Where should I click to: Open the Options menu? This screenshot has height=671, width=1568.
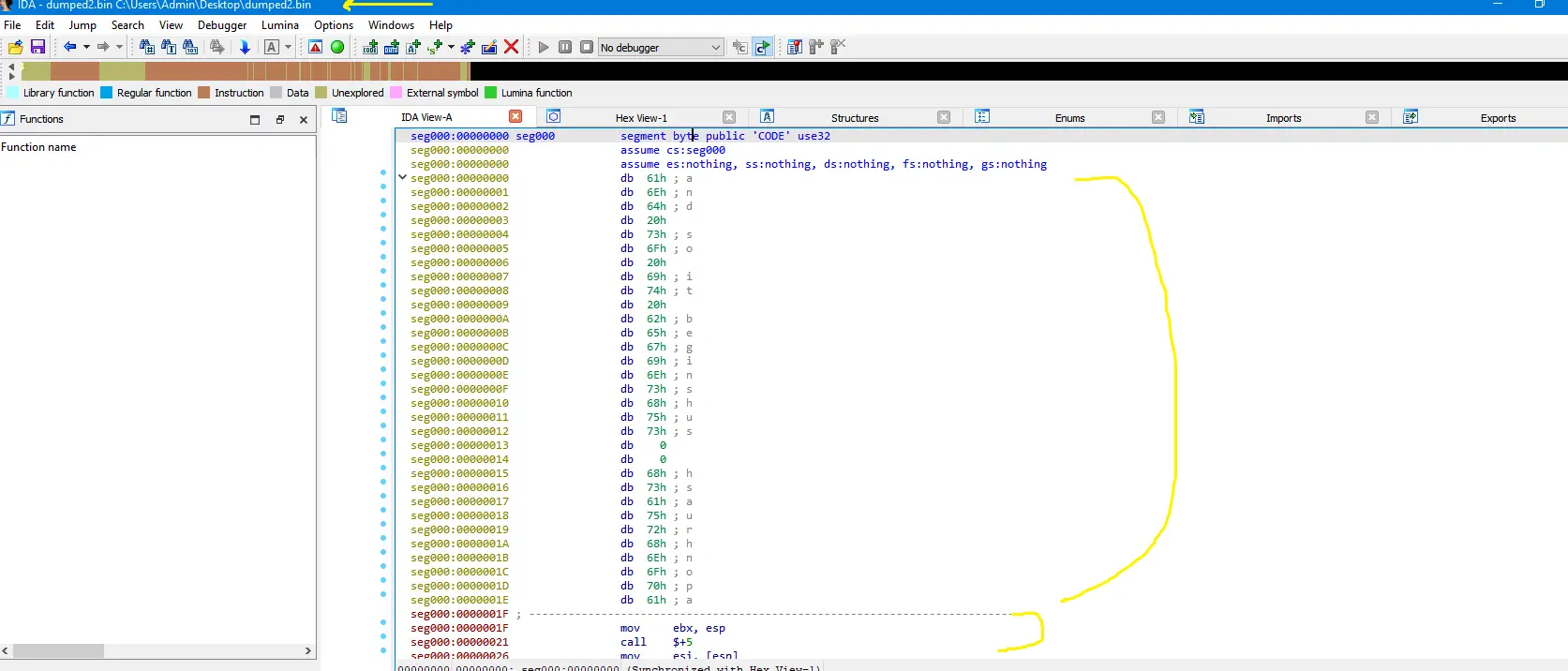click(x=334, y=25)
